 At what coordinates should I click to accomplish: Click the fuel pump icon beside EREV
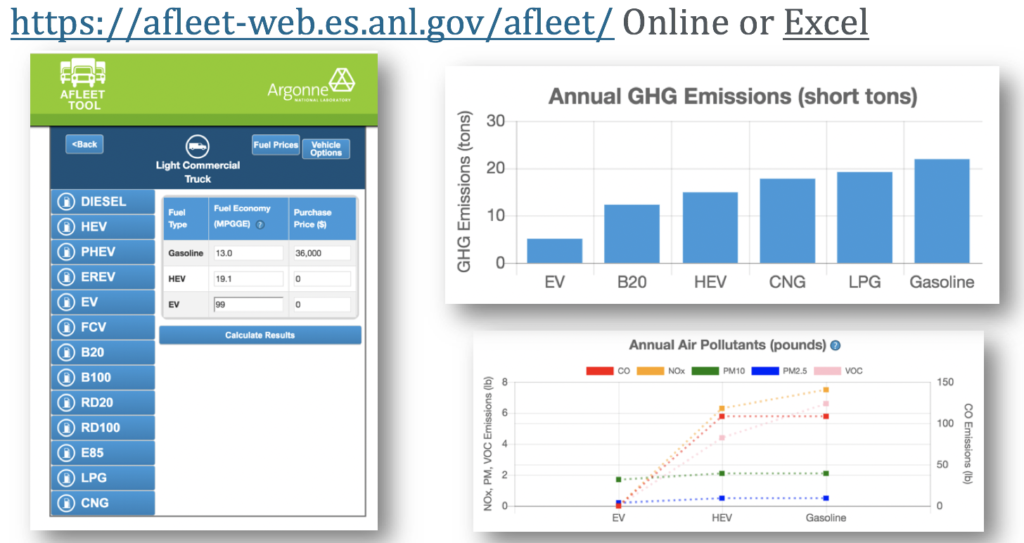coord(66,277)
